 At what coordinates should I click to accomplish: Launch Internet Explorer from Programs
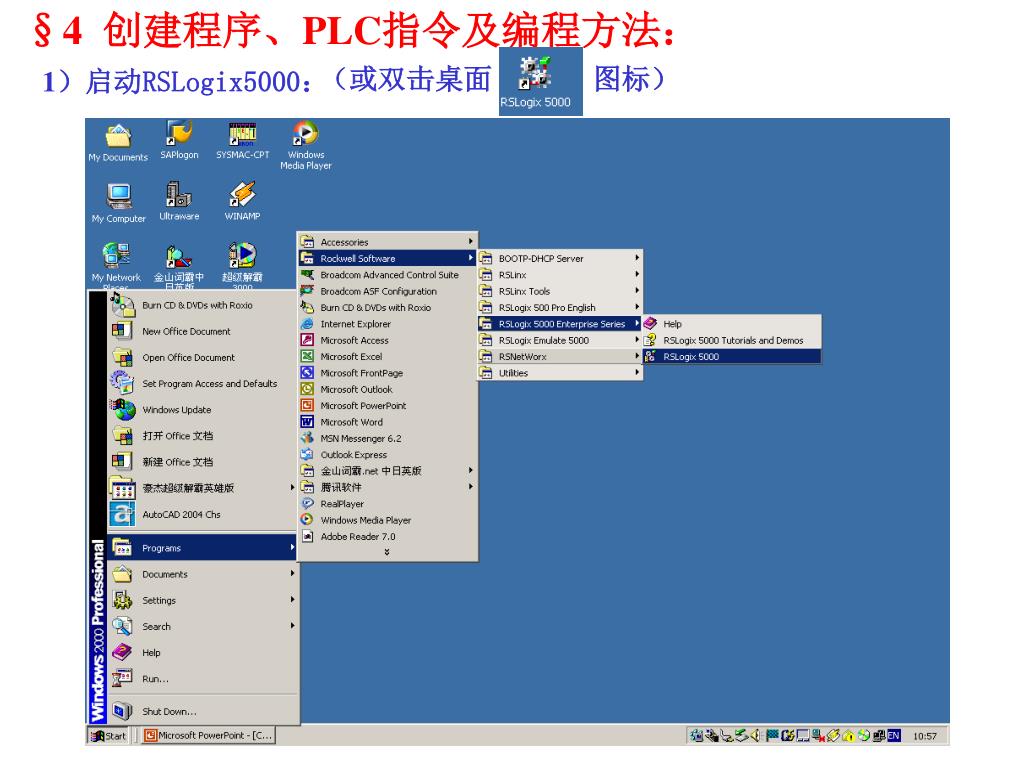click(x=387, y=323)
